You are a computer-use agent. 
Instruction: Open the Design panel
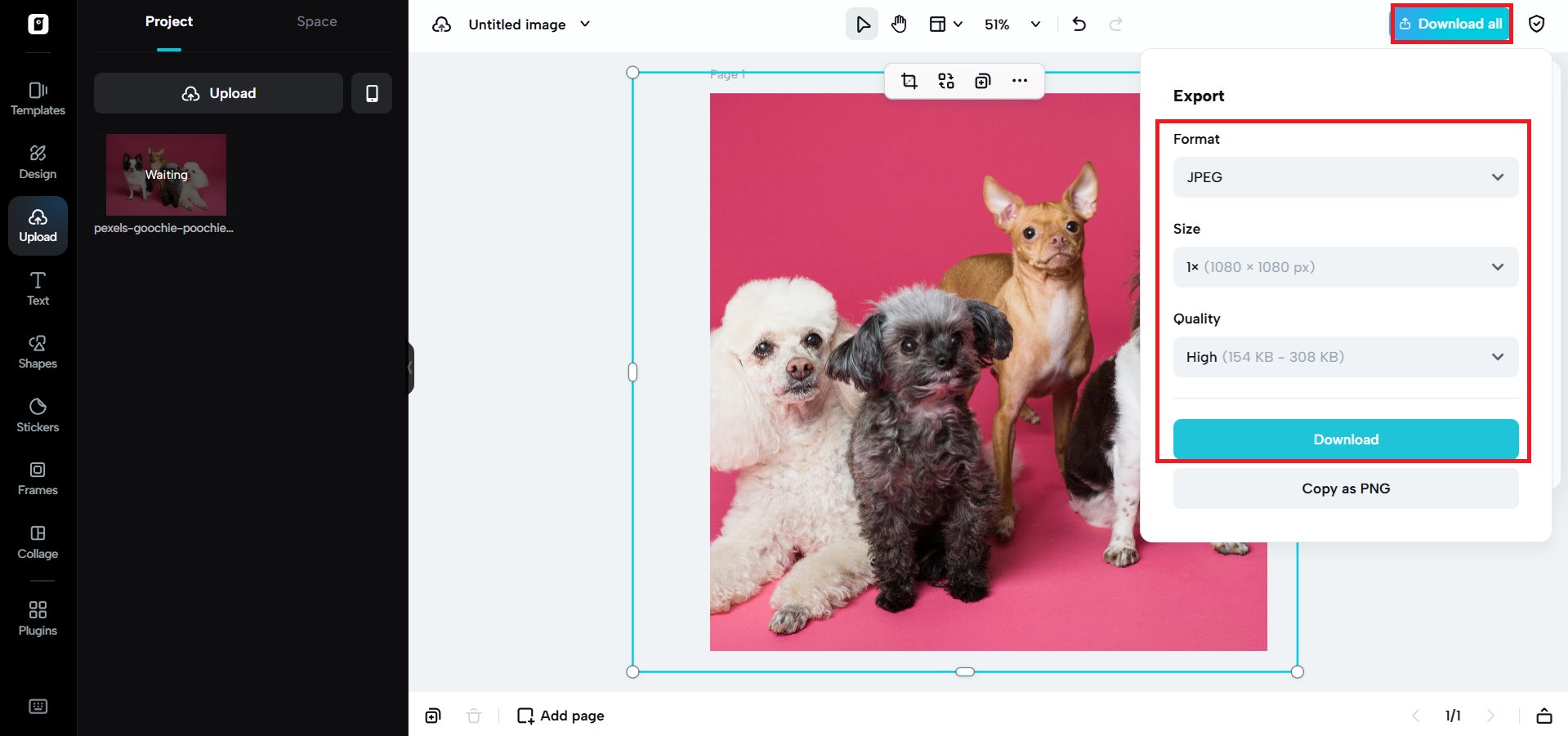click(x=38, y=161)
